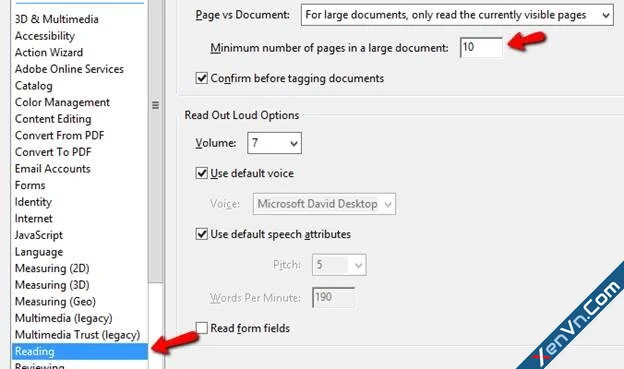Uncheck Use default voice checkbox

tap(201, 173)
